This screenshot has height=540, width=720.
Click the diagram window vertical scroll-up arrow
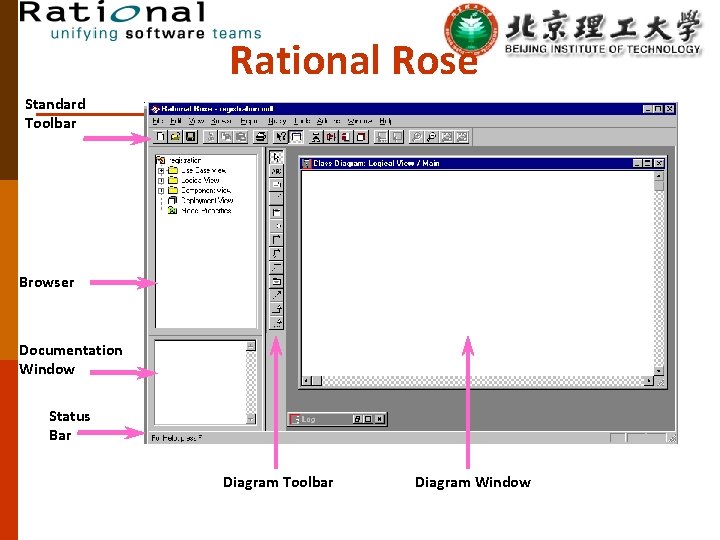tap(659, 176)
